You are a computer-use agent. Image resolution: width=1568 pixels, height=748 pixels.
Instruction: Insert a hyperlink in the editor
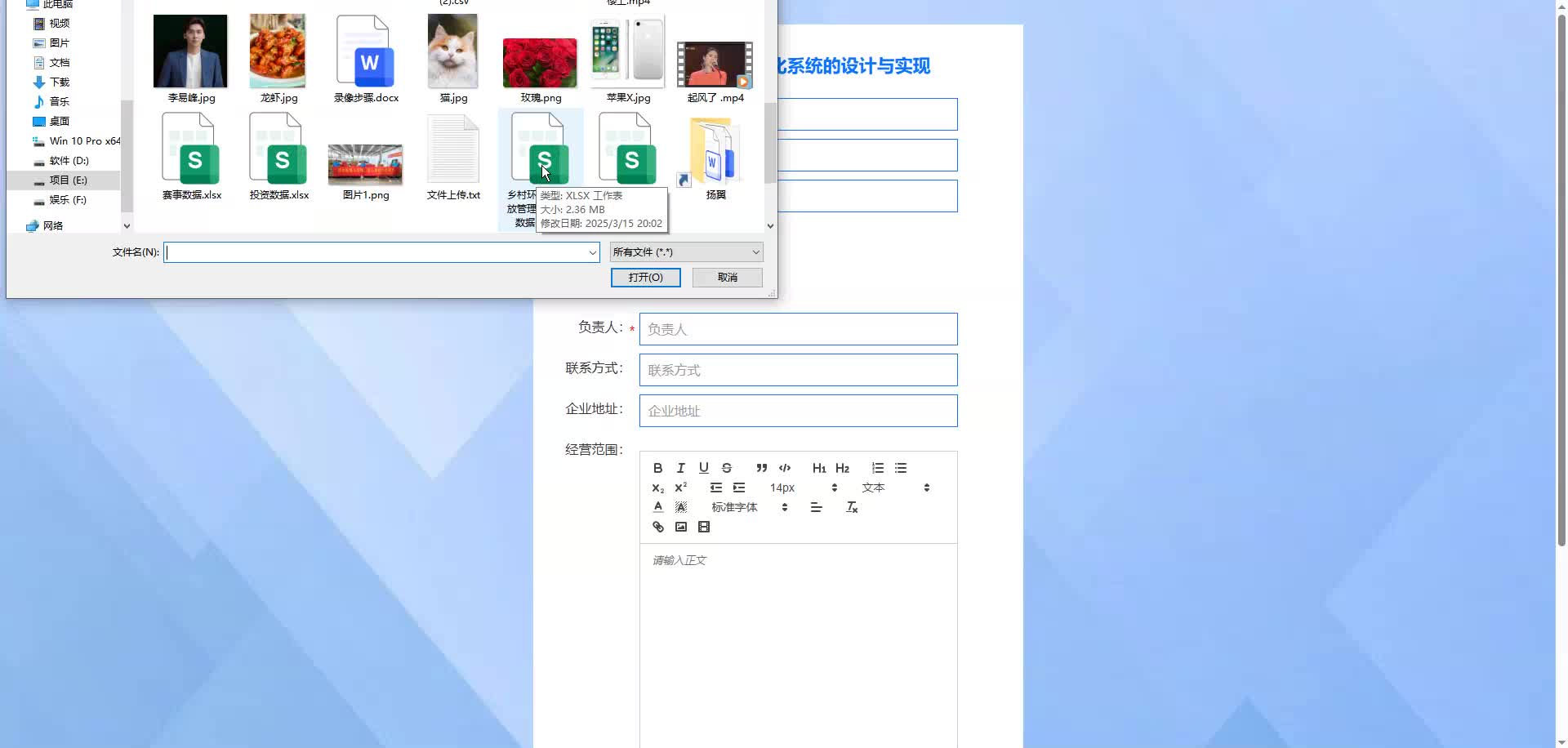point(657,527)
